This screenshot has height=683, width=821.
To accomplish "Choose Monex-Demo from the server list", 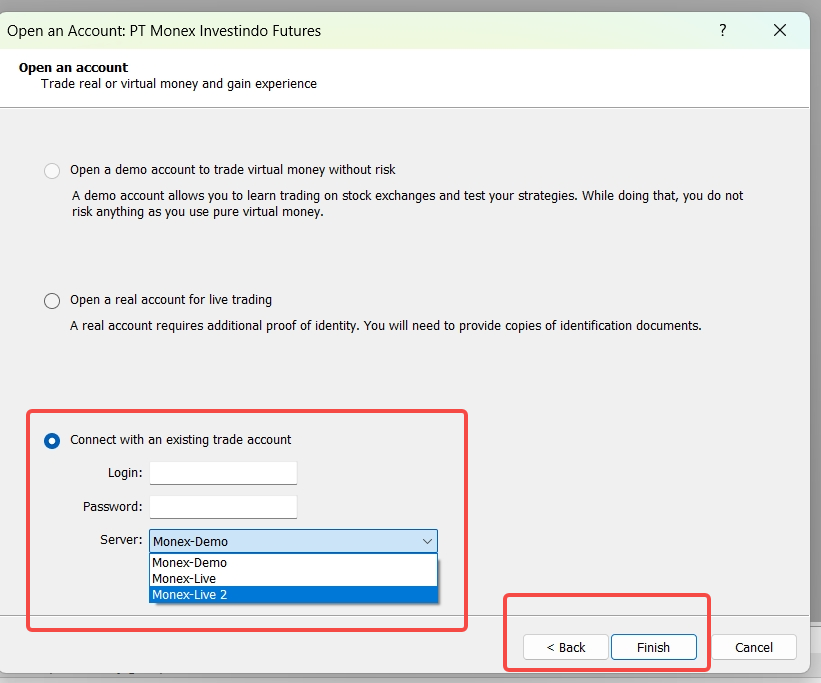I will [293, 563].
